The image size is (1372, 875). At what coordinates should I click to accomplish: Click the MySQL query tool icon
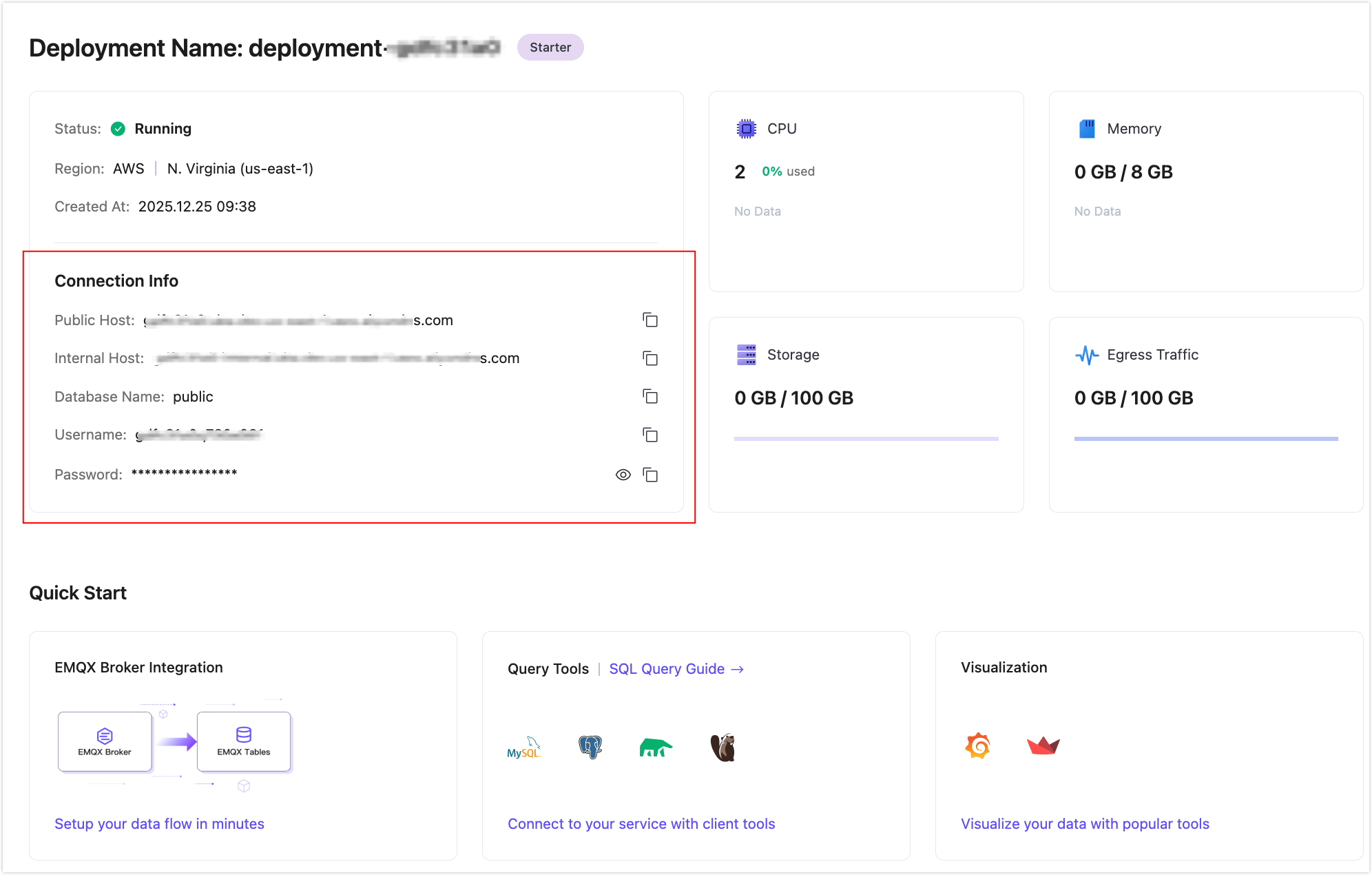(523, 748)
